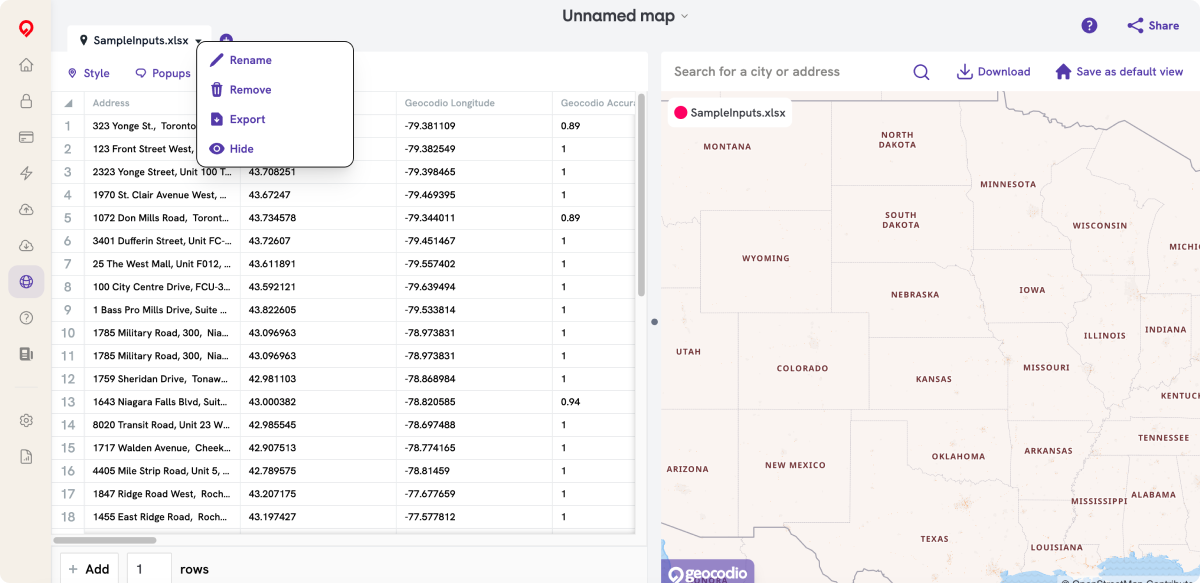The width and height of the screenshot is (1200, 583).
Task: Select latitude cell 43.734578
Action: (318, 218)
